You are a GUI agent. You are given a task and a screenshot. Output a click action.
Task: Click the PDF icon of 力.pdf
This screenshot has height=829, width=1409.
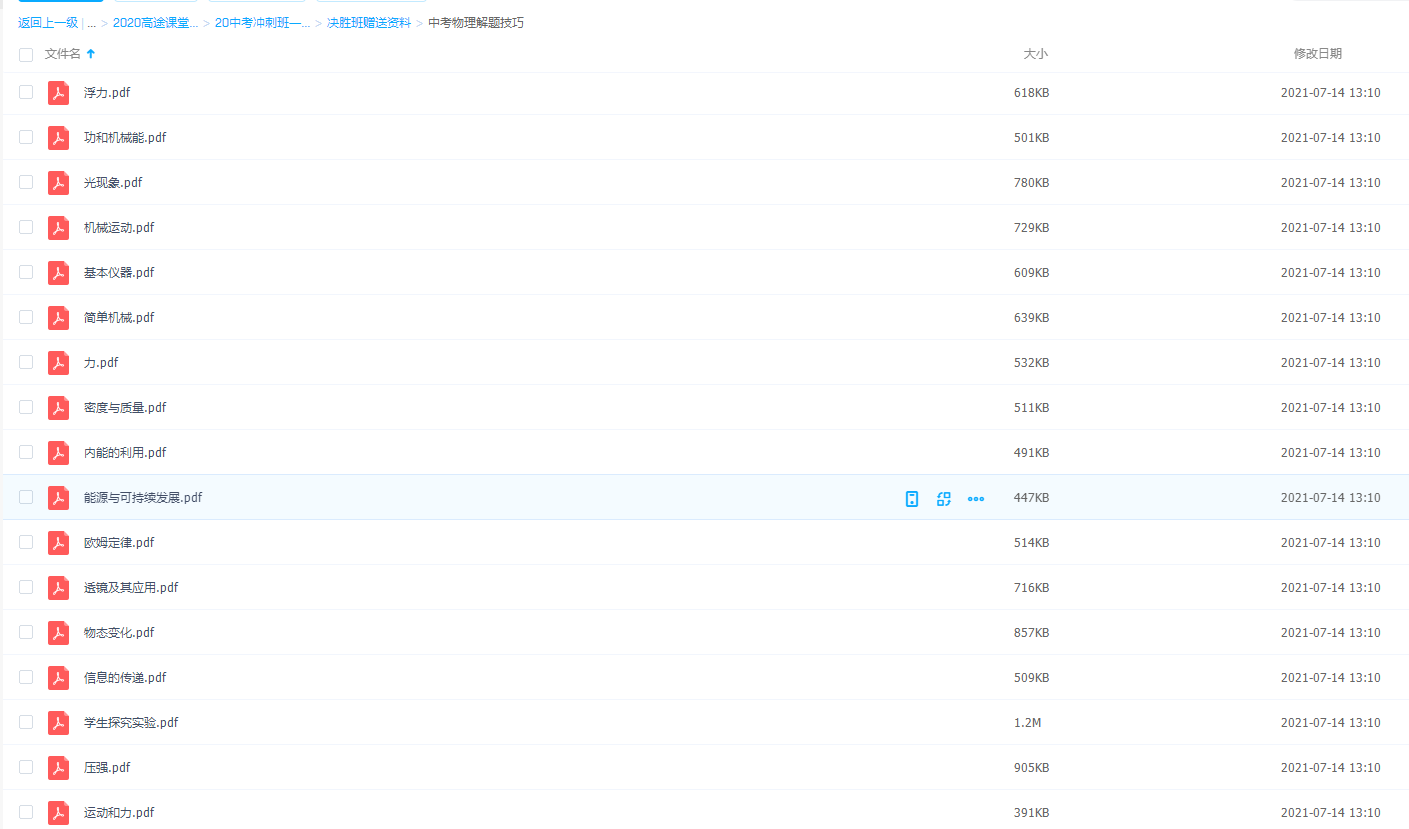pyautogui.click(x=59, y=363)
